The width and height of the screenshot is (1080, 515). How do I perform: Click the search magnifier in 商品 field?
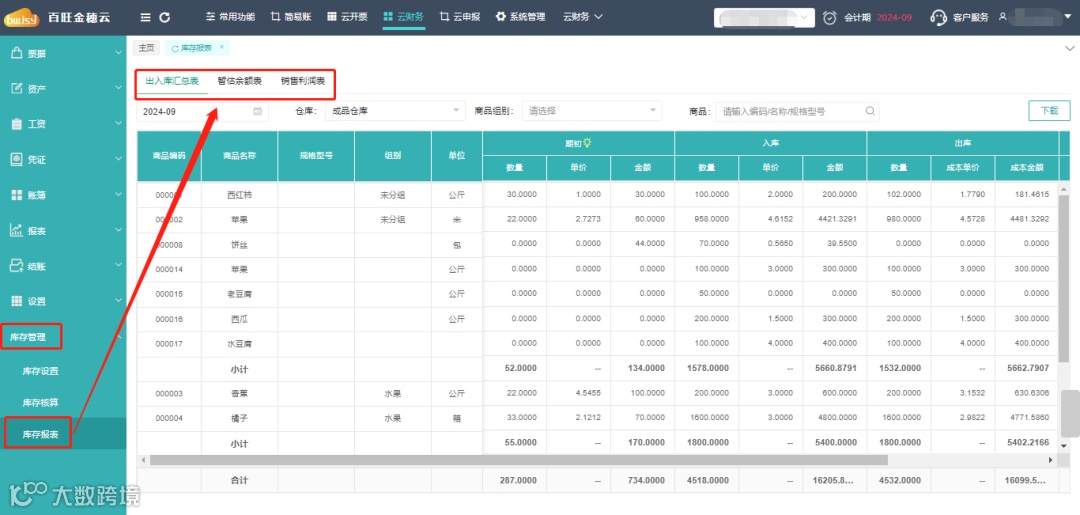coord(871,111)
